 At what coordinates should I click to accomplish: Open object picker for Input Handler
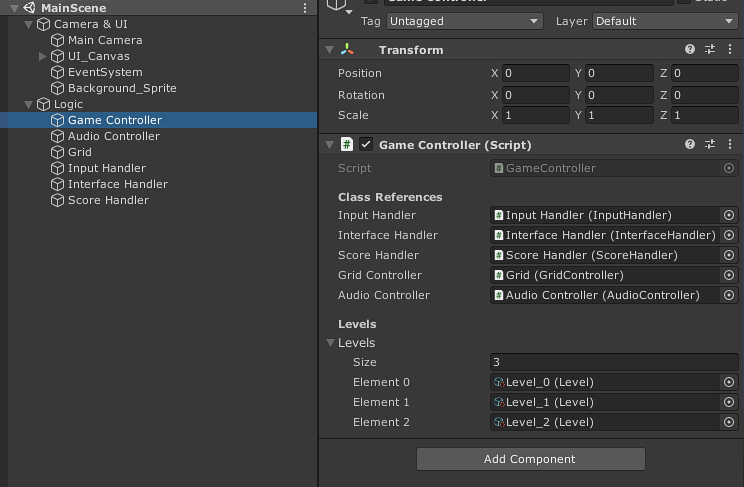[729, 215]
